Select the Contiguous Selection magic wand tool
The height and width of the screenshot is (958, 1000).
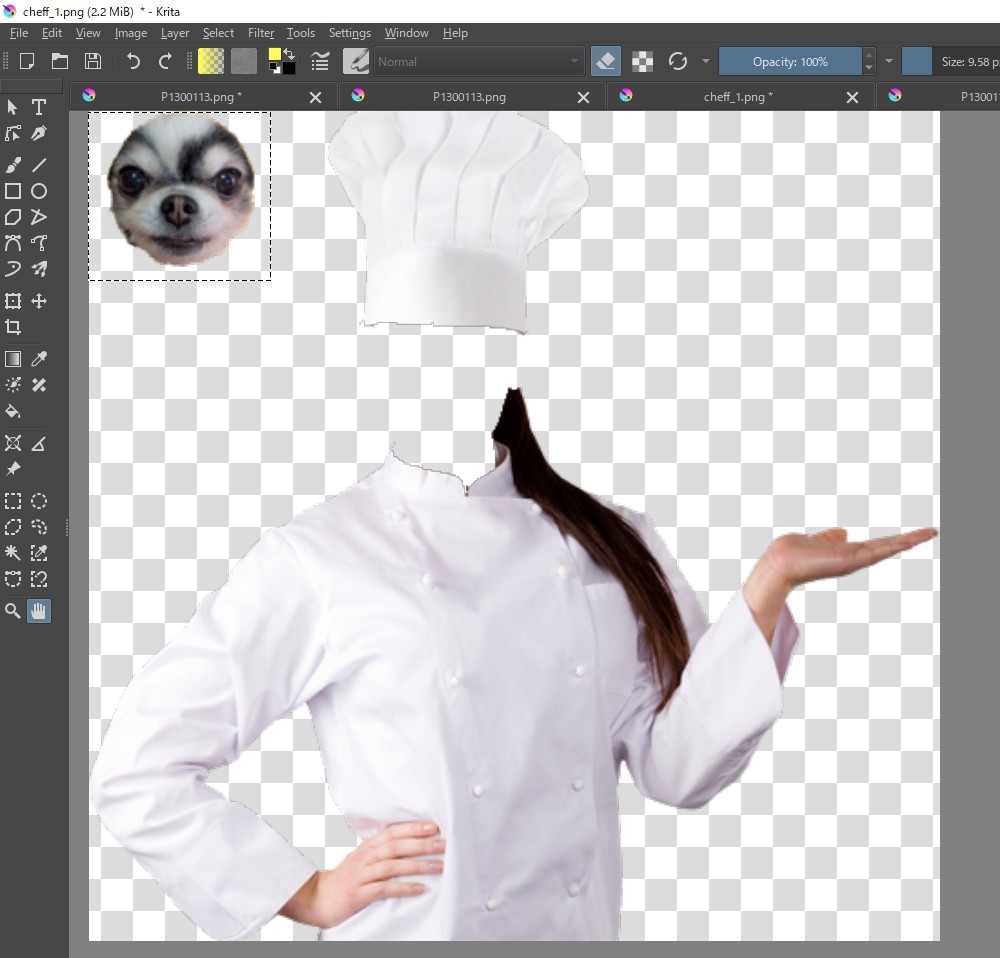point(13,553)
